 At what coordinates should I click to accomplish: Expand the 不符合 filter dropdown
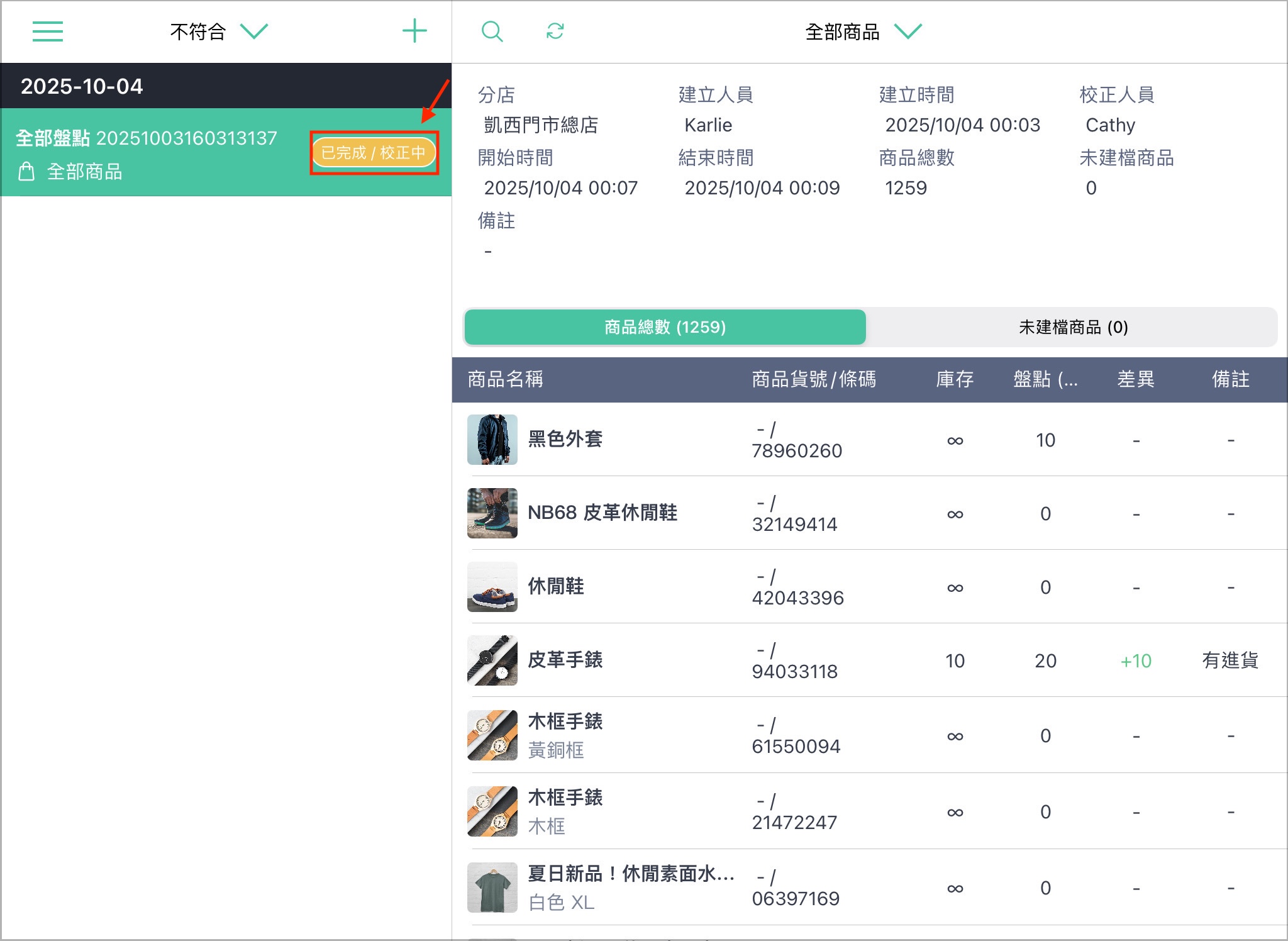pos(219,31)
